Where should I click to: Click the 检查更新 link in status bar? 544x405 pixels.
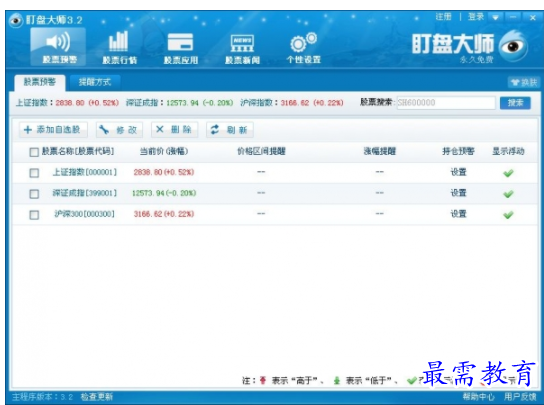(x=97, y=397)
